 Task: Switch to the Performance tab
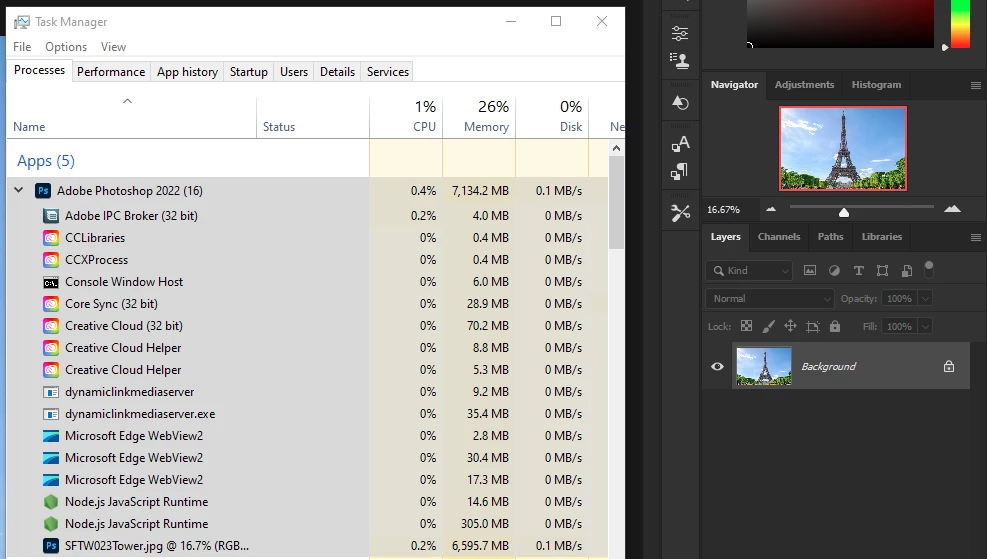(x=111, y=72)
